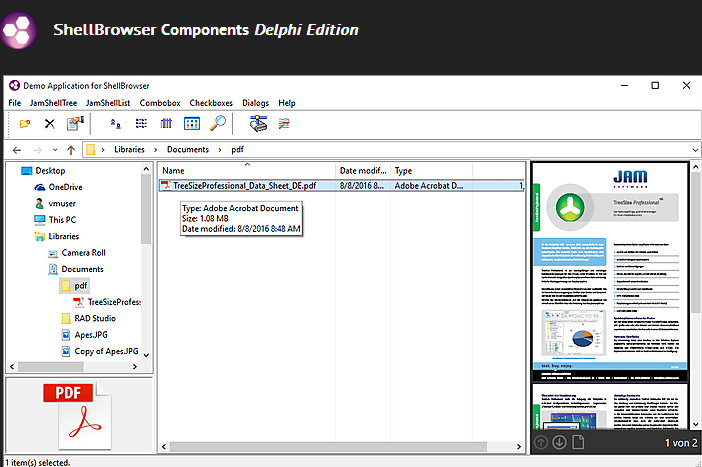
Task: Open the address bar history dropdown
Action: [x=695, y=150]
